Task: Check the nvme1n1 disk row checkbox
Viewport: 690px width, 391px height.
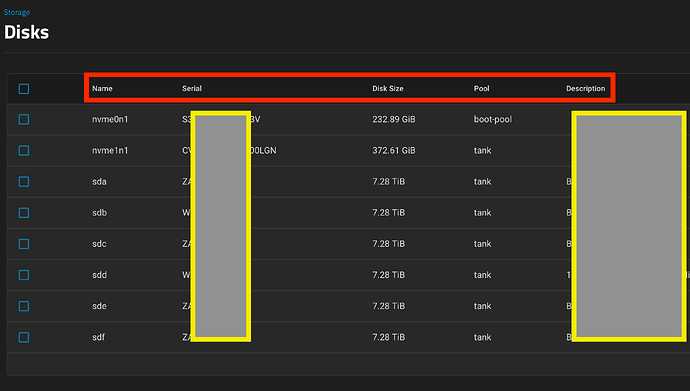Action: (24, 150)
